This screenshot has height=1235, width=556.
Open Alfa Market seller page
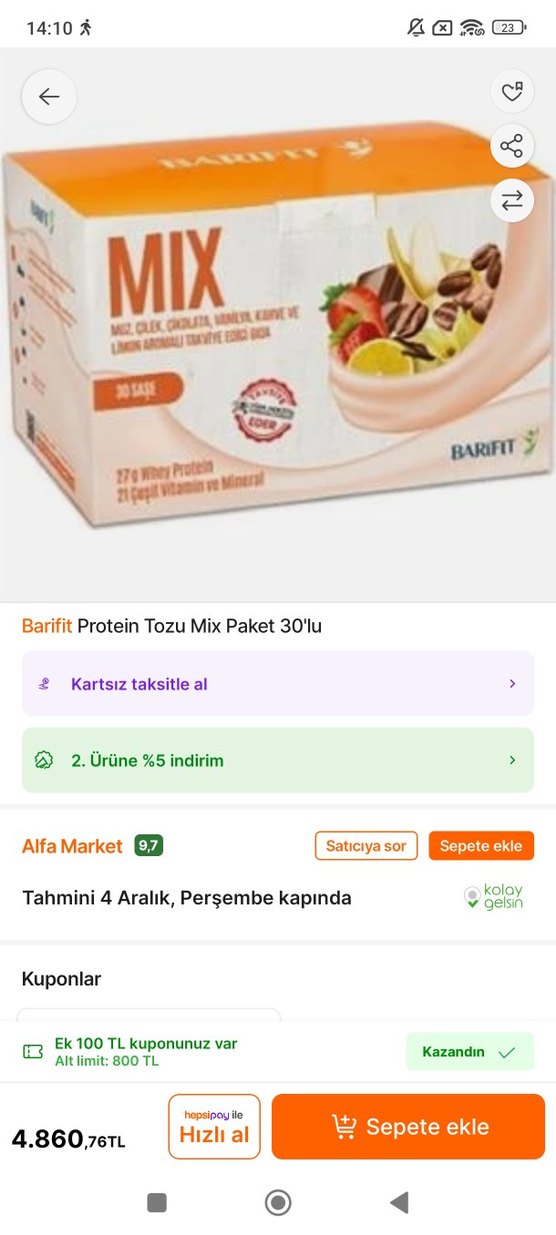[x=72, y=846]
